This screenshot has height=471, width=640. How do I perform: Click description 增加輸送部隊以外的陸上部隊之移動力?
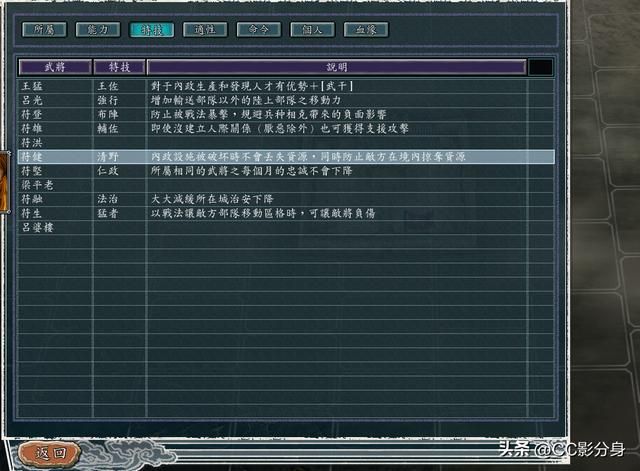pos(246,100)
